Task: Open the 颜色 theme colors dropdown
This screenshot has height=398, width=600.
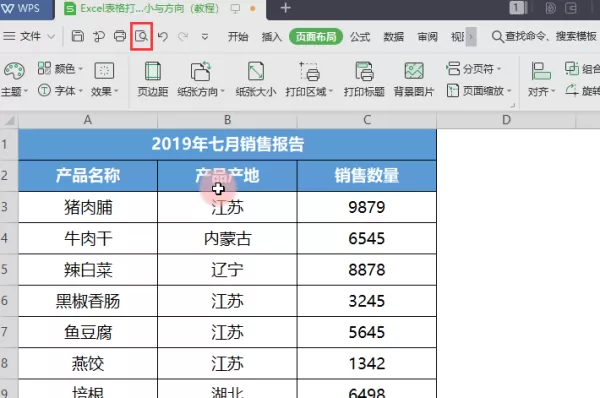Action: coord(60,69)
